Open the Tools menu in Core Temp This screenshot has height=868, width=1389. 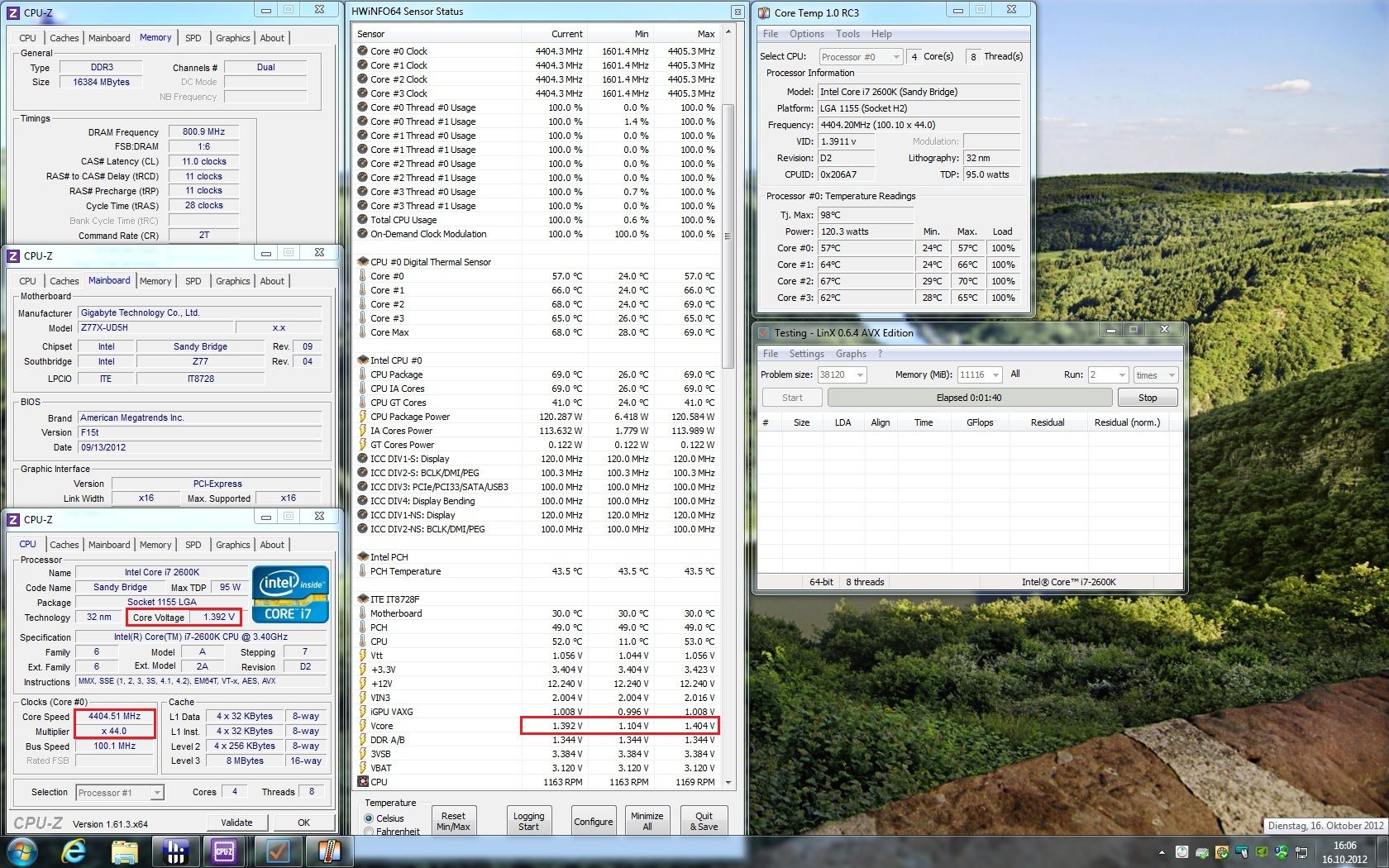tap(847, 34)
